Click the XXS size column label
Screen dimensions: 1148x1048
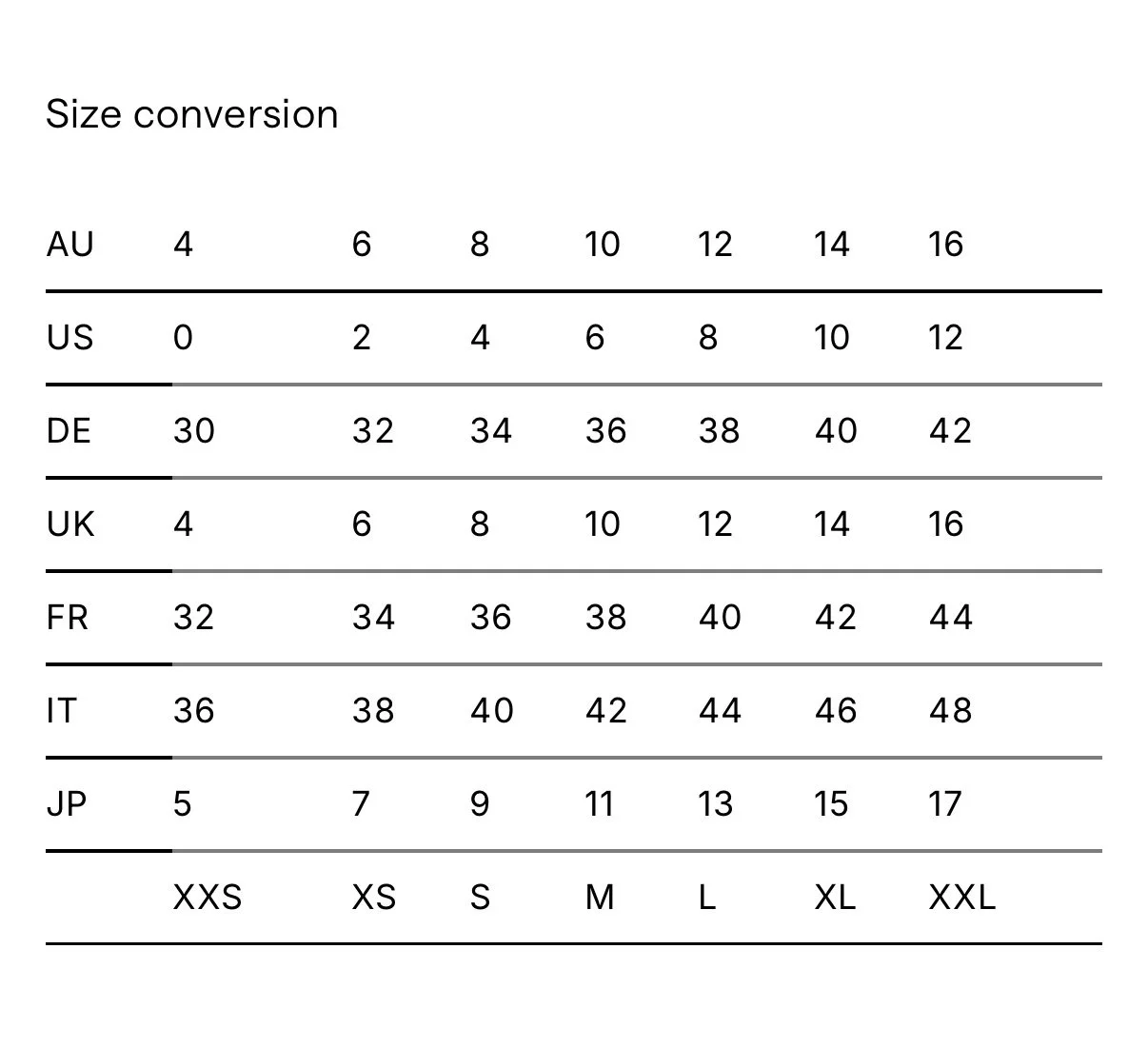208,898
